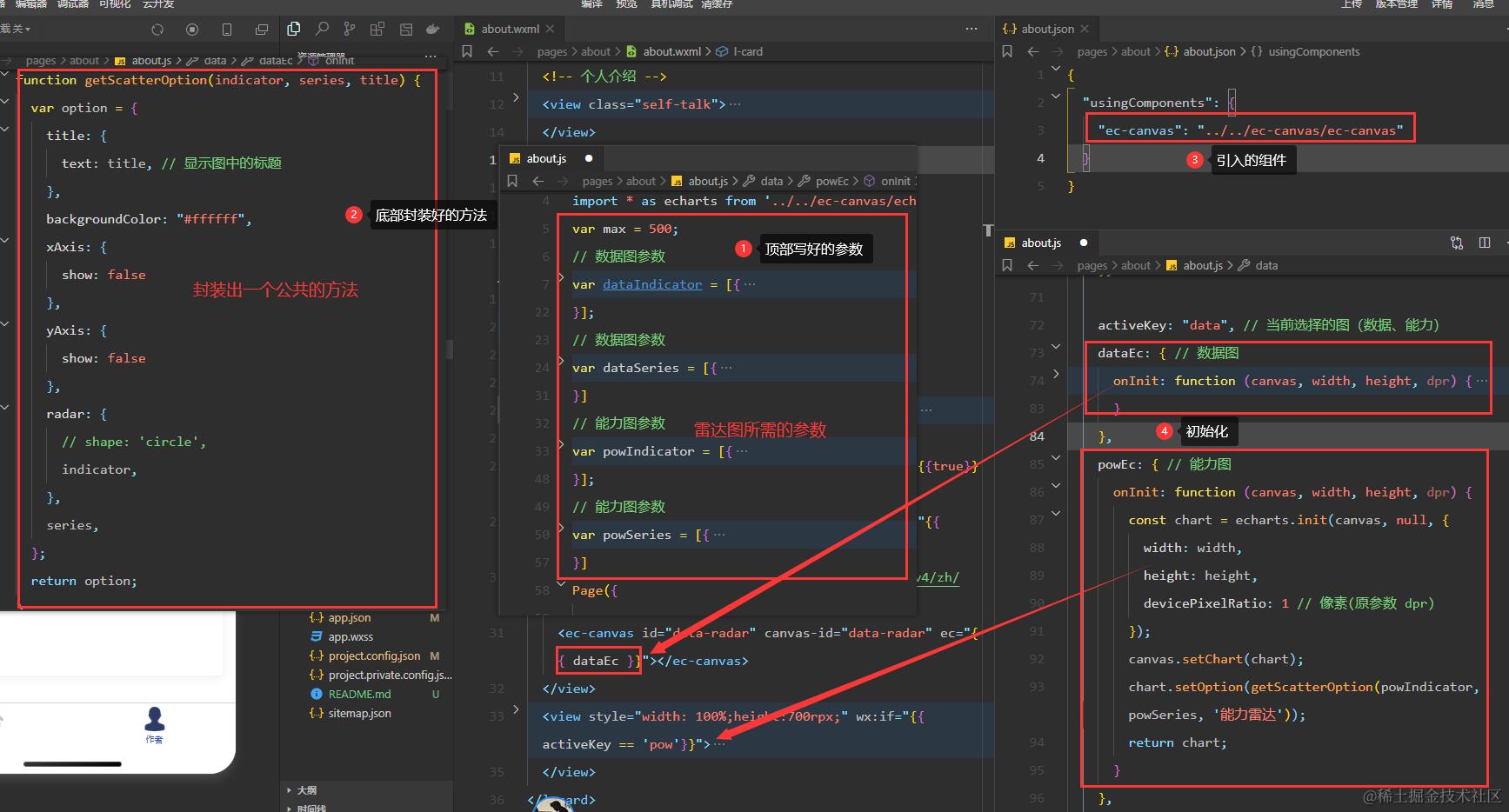Open the Docker whale icon

pyautogui.click(x=432, y=29)
